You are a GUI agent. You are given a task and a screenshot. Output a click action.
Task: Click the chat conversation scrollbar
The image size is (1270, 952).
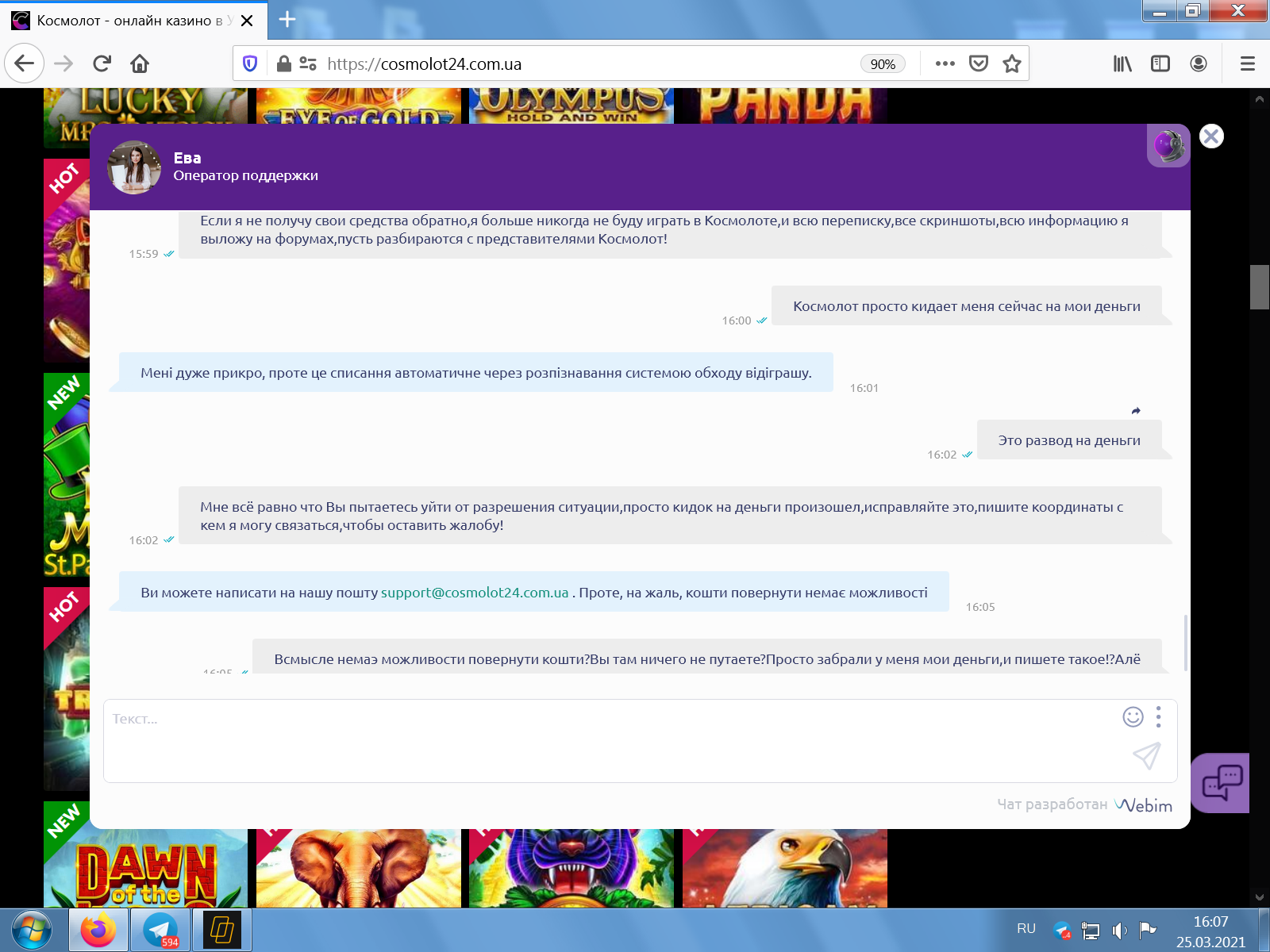click(x=1186, y=643)
